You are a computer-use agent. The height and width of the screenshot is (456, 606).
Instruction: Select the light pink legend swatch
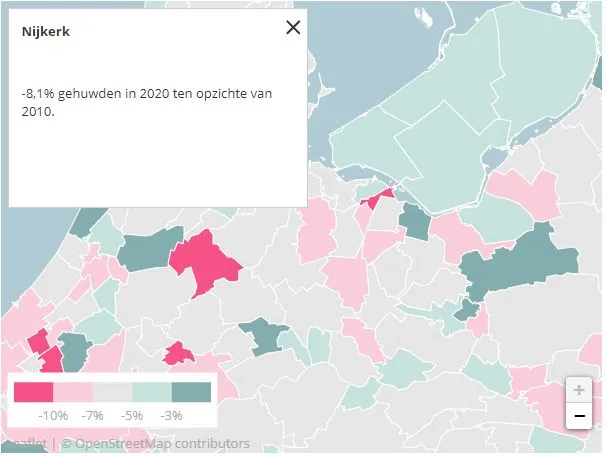click(x=72, y=391)
